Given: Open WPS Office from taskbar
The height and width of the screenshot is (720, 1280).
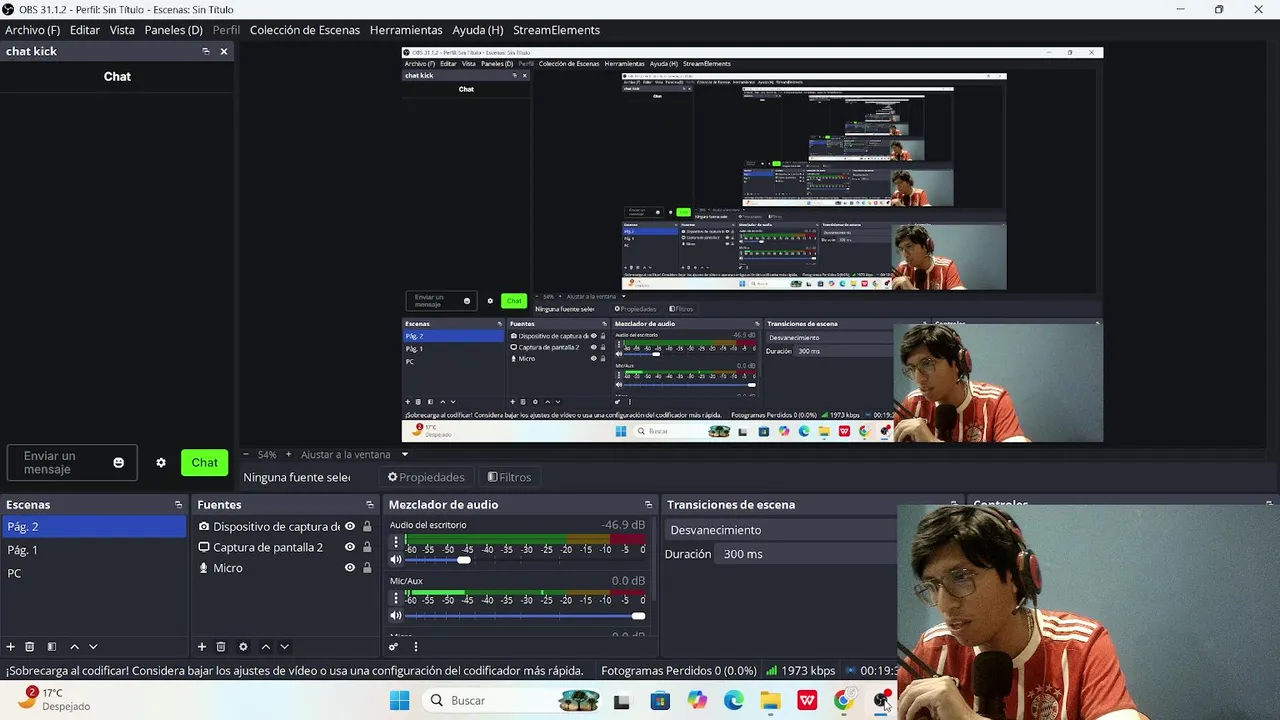Looking at the screenshot, I should click(x=807, y=701).
